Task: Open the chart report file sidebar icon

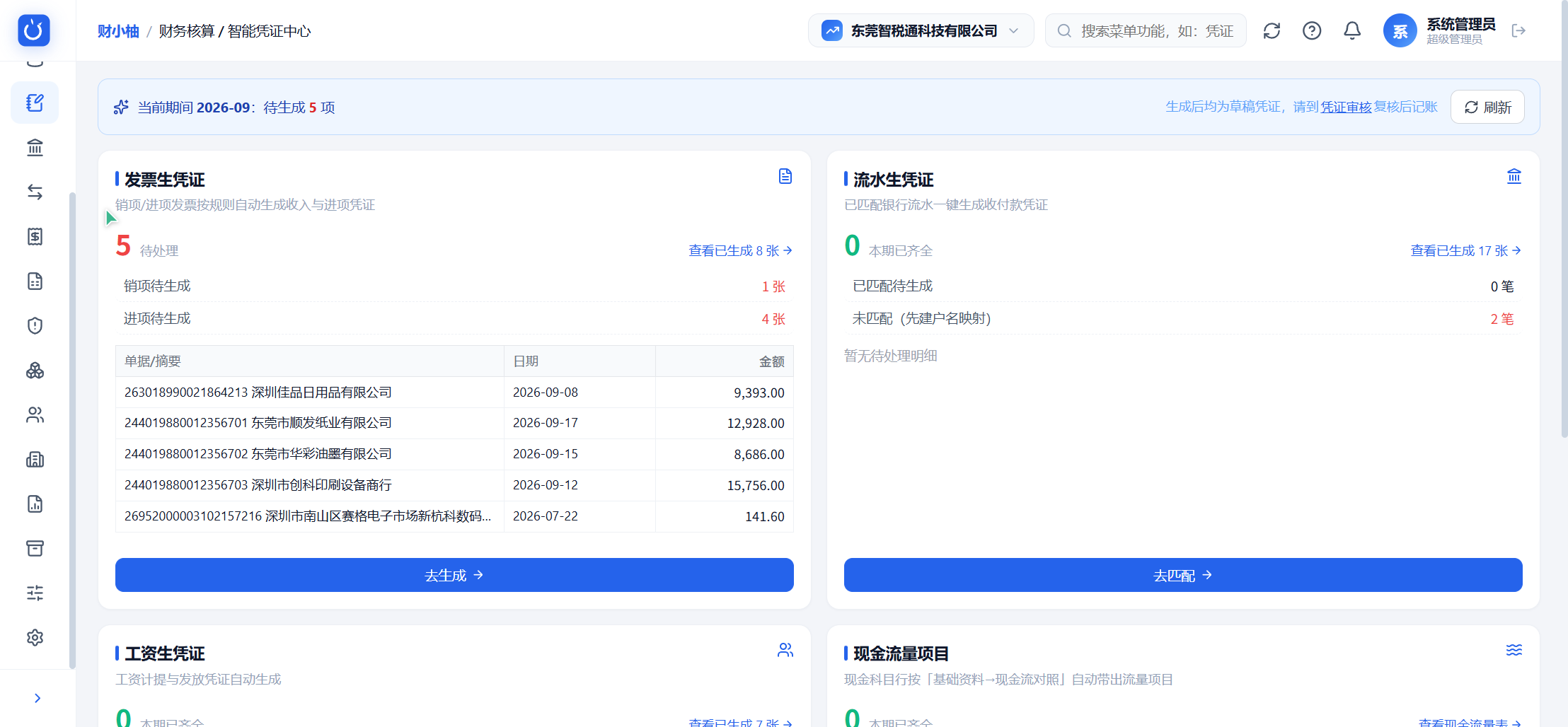Action: 35,504
